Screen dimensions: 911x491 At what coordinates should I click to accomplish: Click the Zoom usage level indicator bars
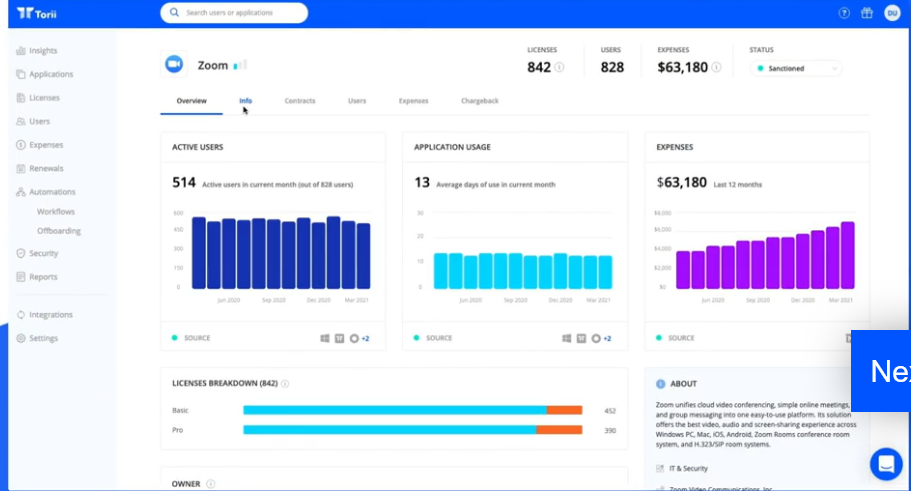[x=240, y=65]
